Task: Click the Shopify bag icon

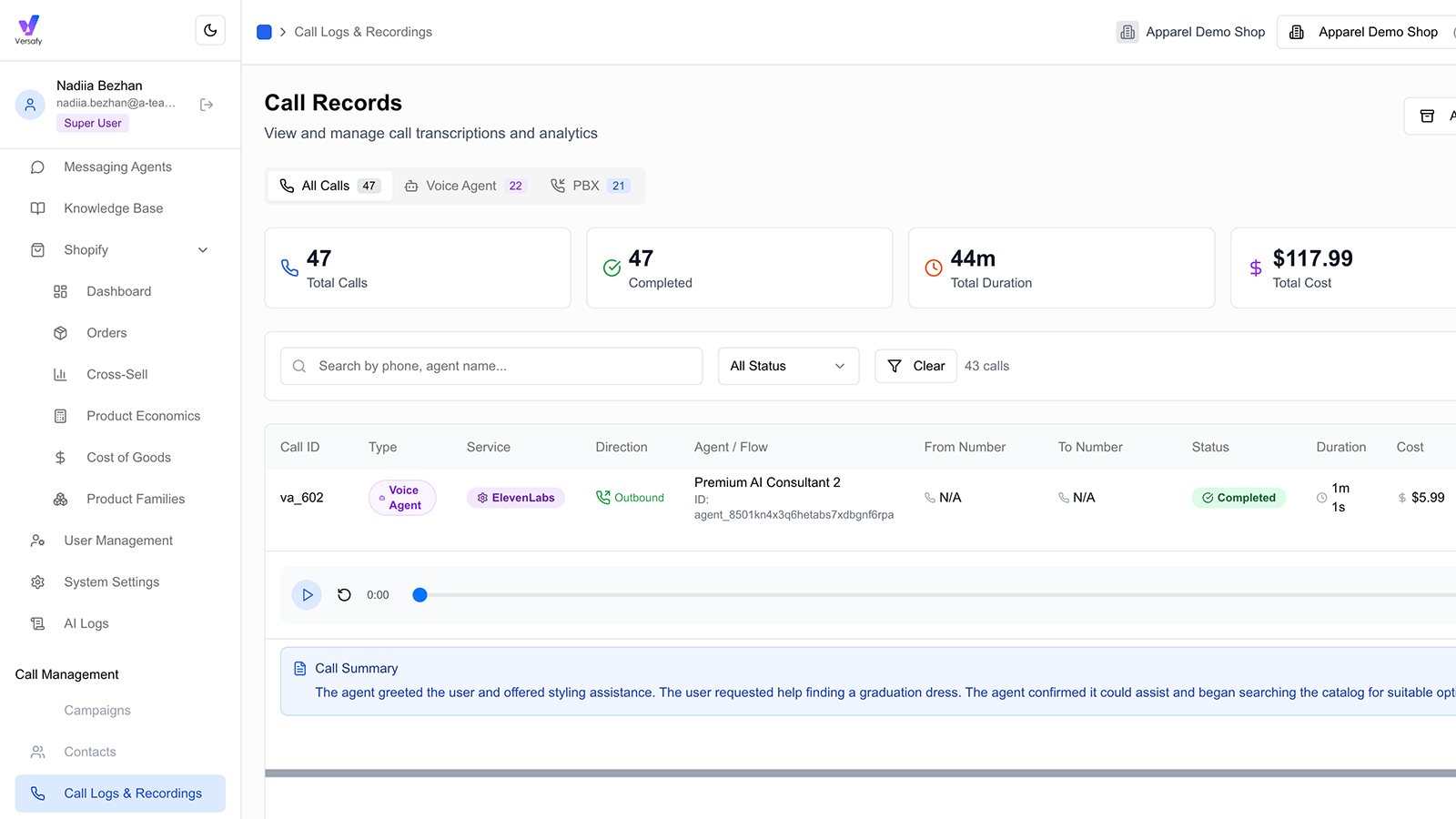Action: [x=37, y=250]
